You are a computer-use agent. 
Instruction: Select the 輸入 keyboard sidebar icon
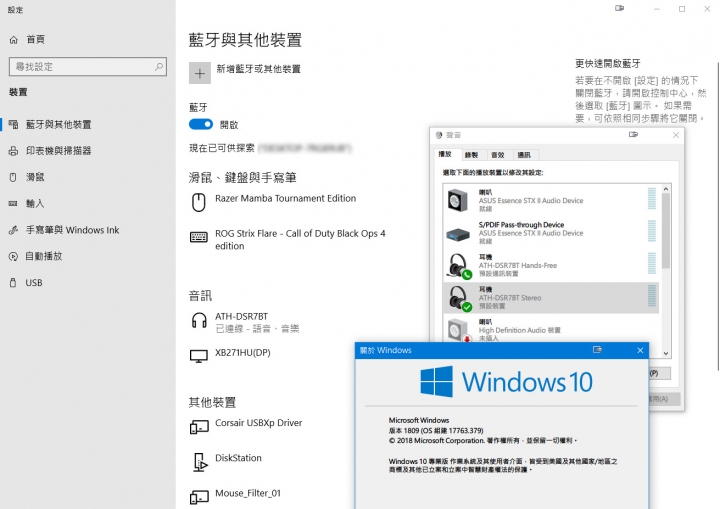[x=13, y=204]
